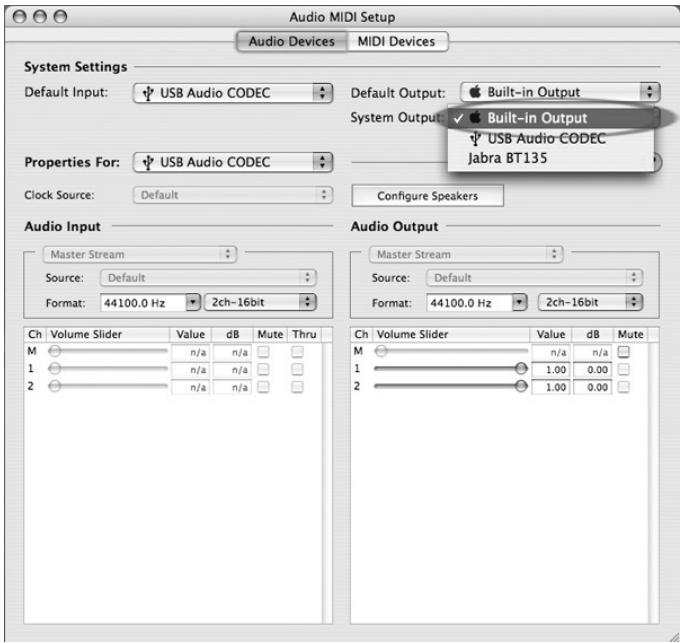681x643 pixels.
Task: Click Audio Output channel 1 volume slider
Action: (x=451, y=369)
